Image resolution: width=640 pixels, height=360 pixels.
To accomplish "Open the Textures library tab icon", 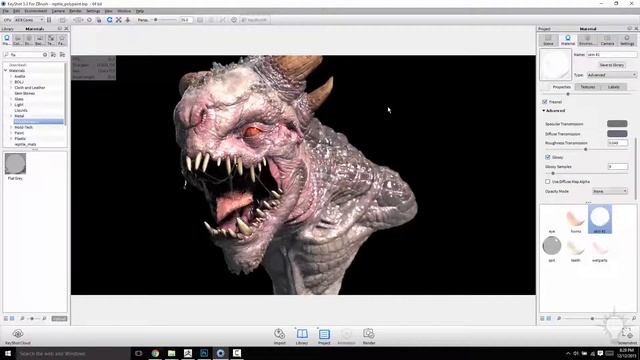I will click(51, 40).
